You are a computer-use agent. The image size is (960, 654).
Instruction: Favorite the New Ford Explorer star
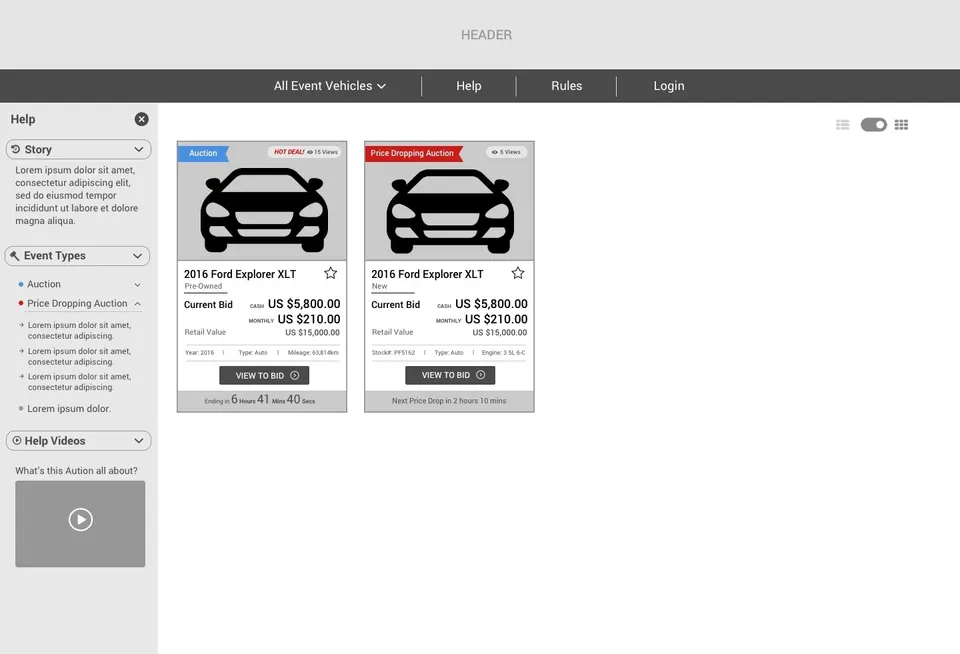[518, 273]
